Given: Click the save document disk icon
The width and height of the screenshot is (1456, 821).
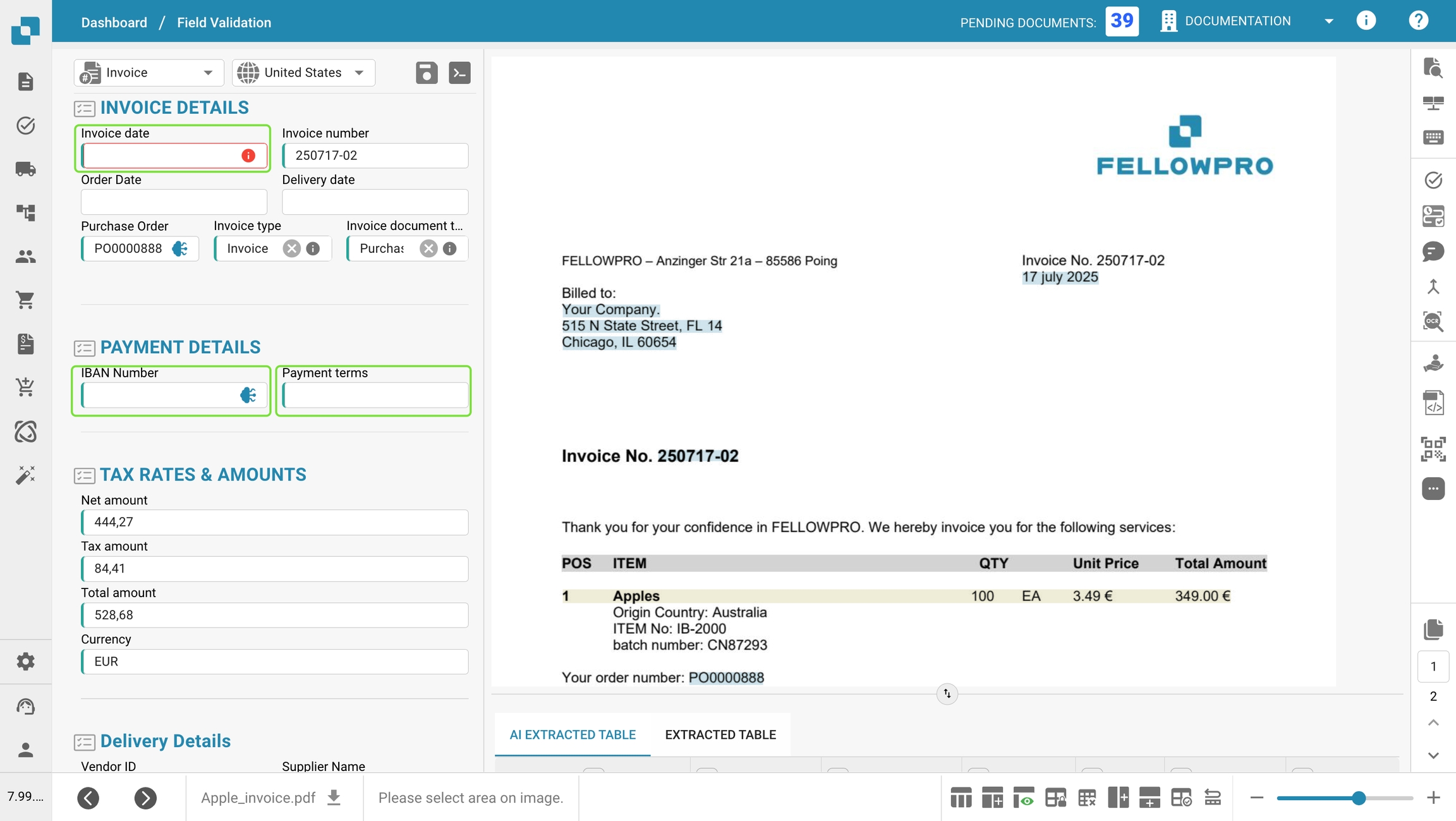Looking at the screenshot, I should 427,73.
